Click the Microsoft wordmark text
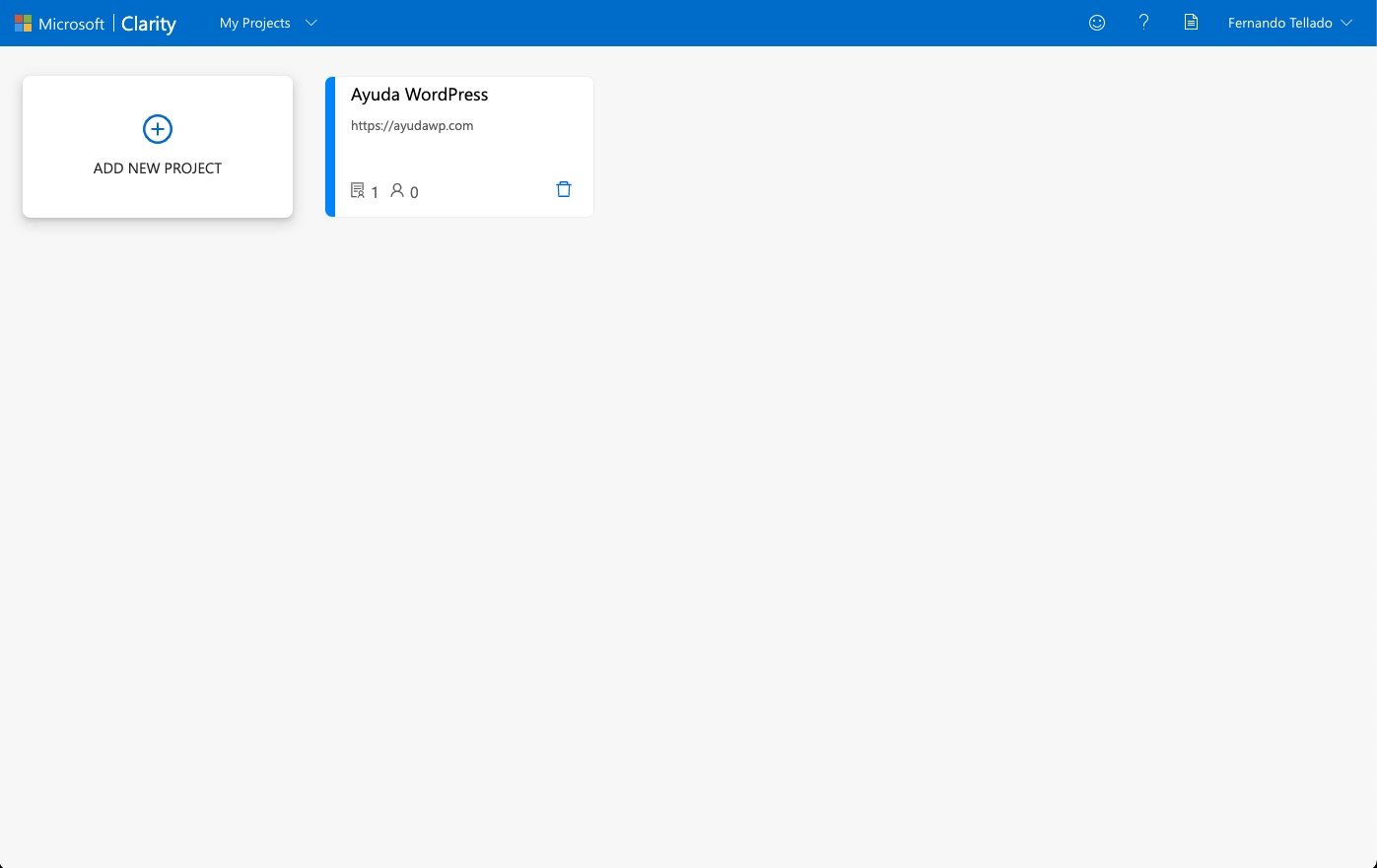This screenshot has height=868, width=1377. 72,24
